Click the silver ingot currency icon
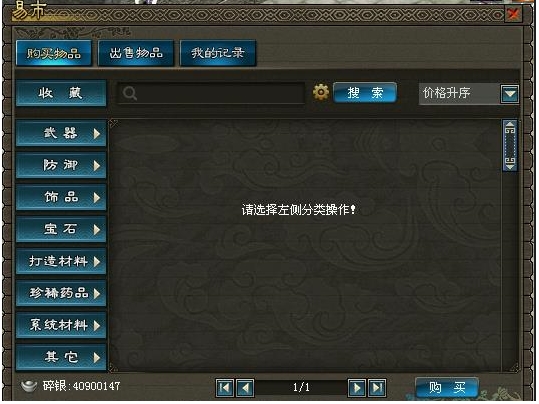The width and height of the screenshot is (539, 404). [x=29, y=386]
